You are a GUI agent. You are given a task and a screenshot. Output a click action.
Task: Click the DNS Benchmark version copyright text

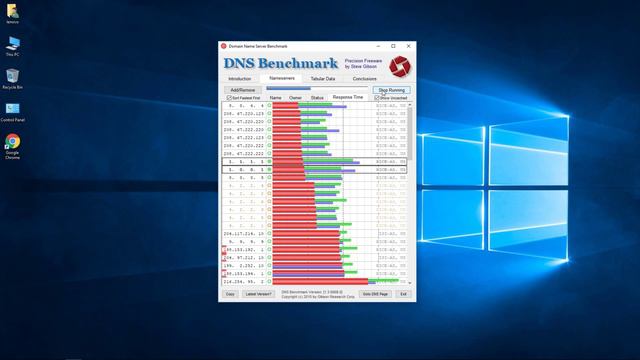tap(318, 294)
